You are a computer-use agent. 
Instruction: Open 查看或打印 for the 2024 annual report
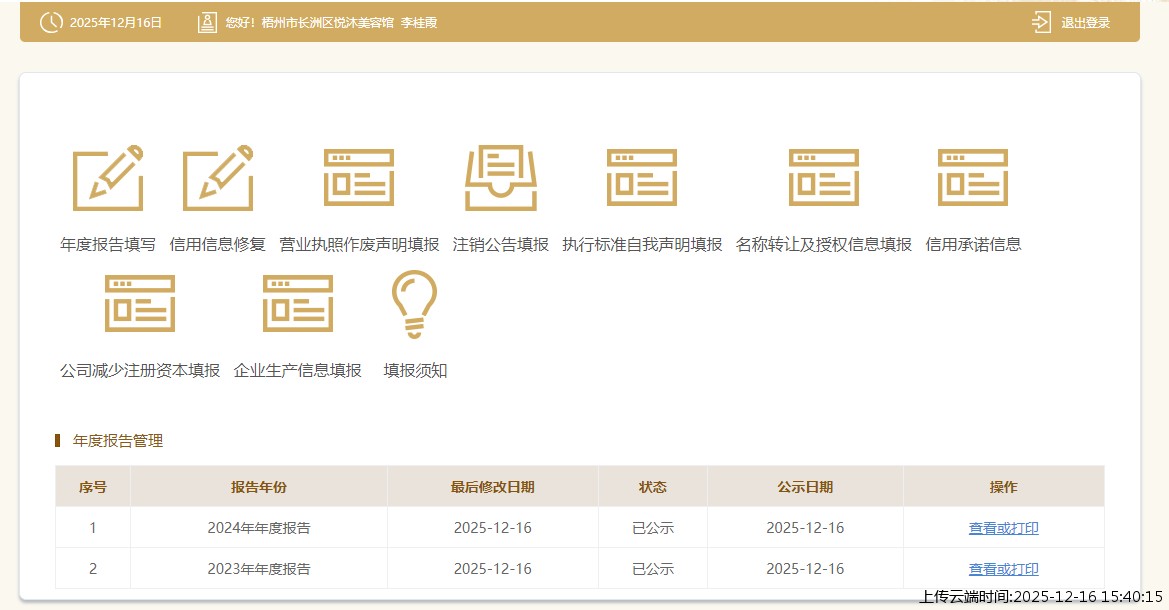(1003, 528)
